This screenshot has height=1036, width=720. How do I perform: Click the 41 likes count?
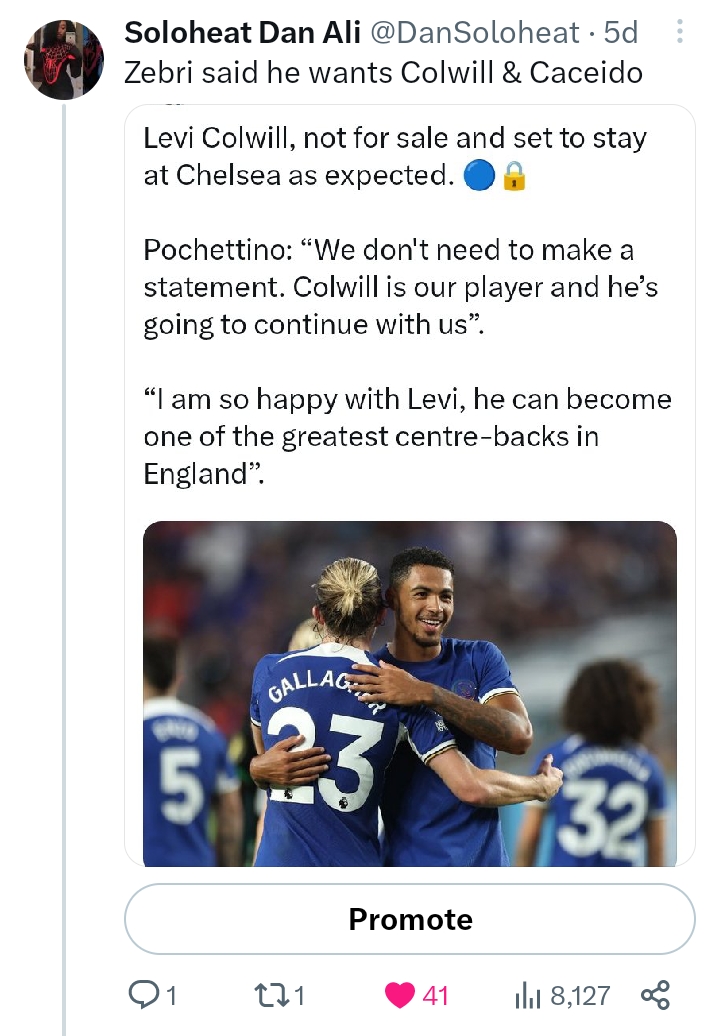point(435,995)
